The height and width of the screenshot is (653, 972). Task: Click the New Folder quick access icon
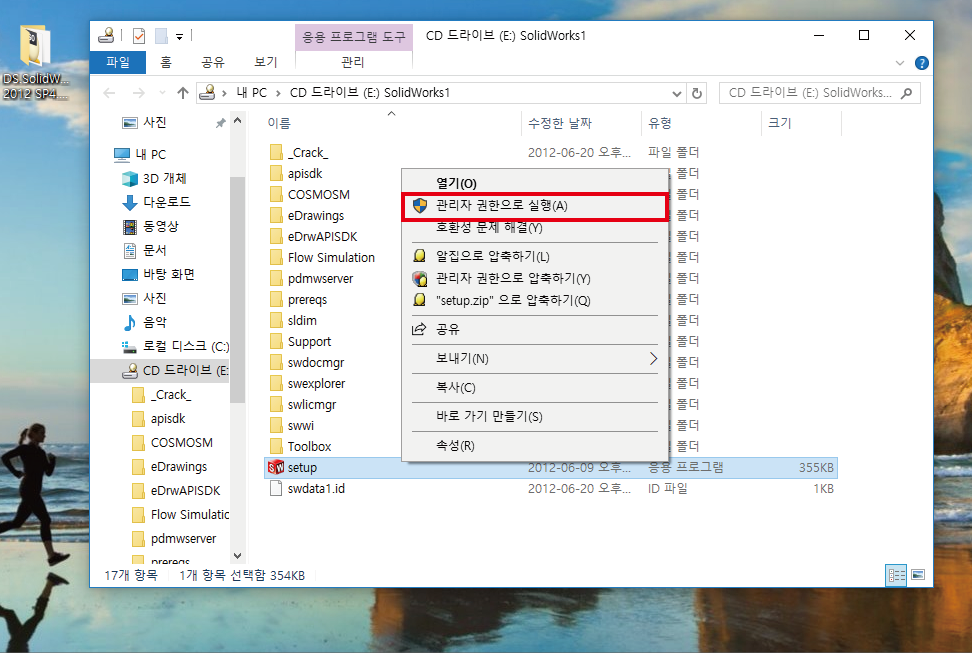click(x=161, y=36)
